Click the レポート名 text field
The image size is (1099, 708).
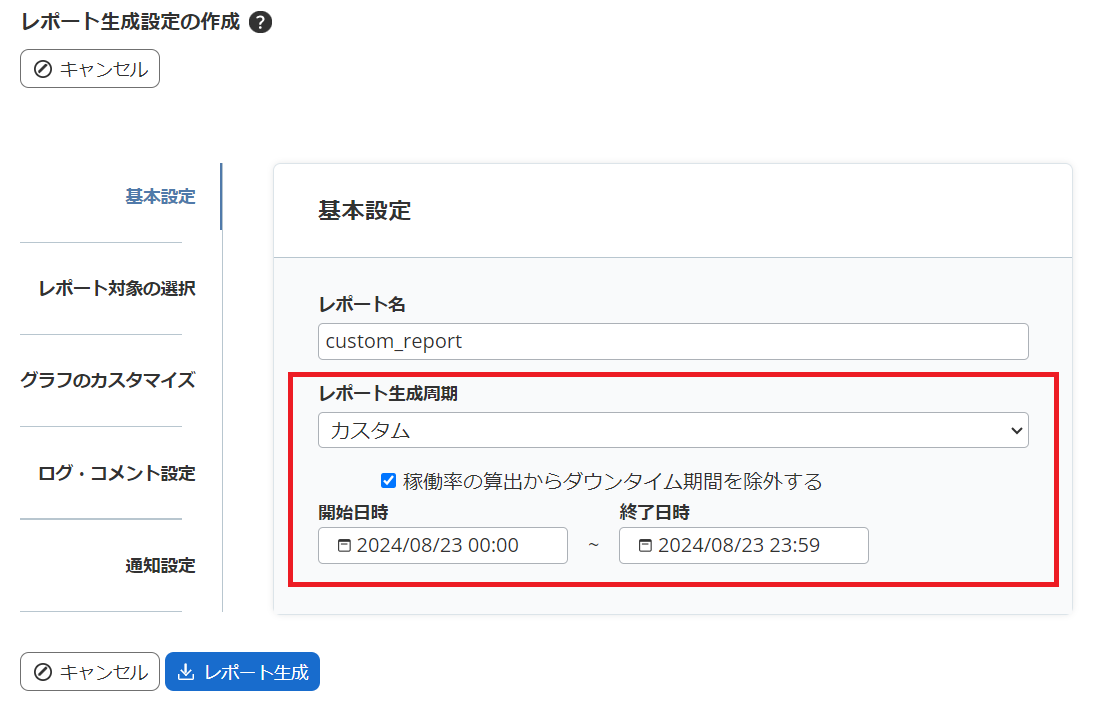673,341
